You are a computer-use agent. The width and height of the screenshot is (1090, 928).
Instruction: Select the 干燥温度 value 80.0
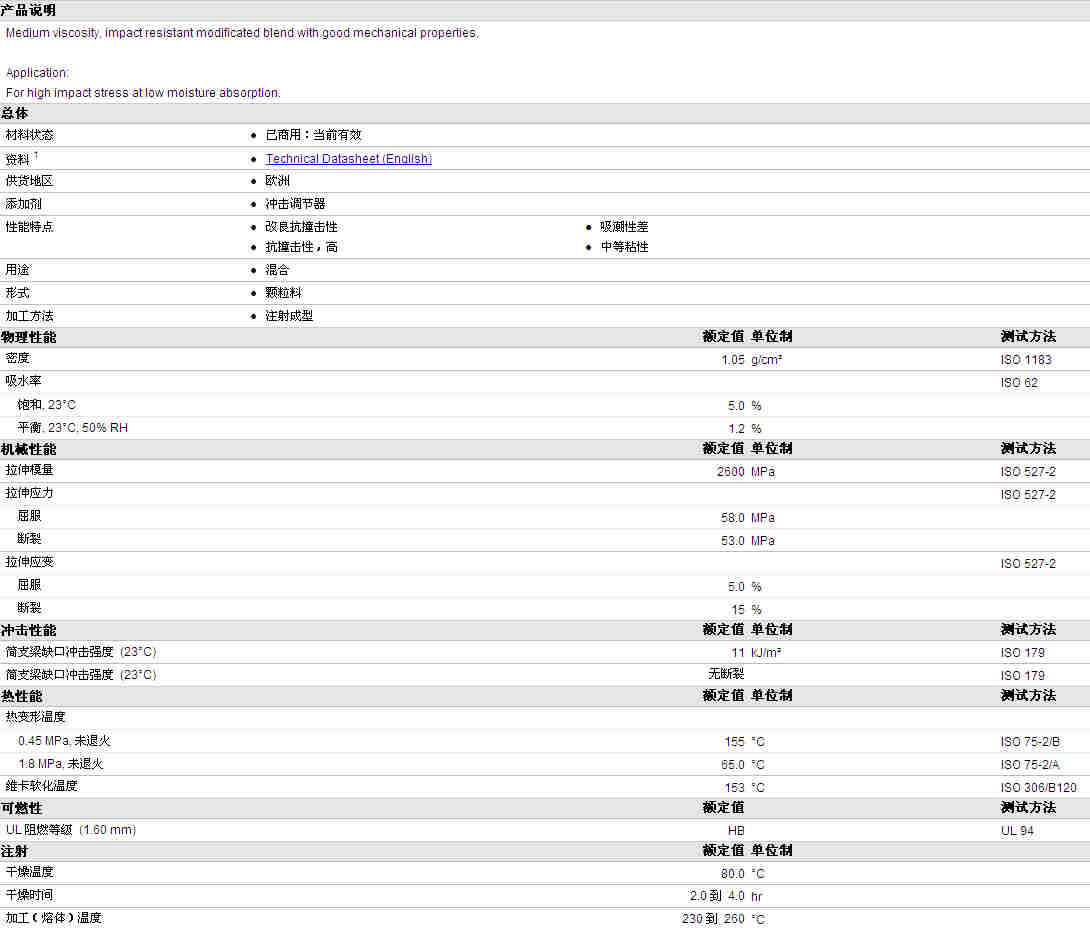click(x=733, y=874)
